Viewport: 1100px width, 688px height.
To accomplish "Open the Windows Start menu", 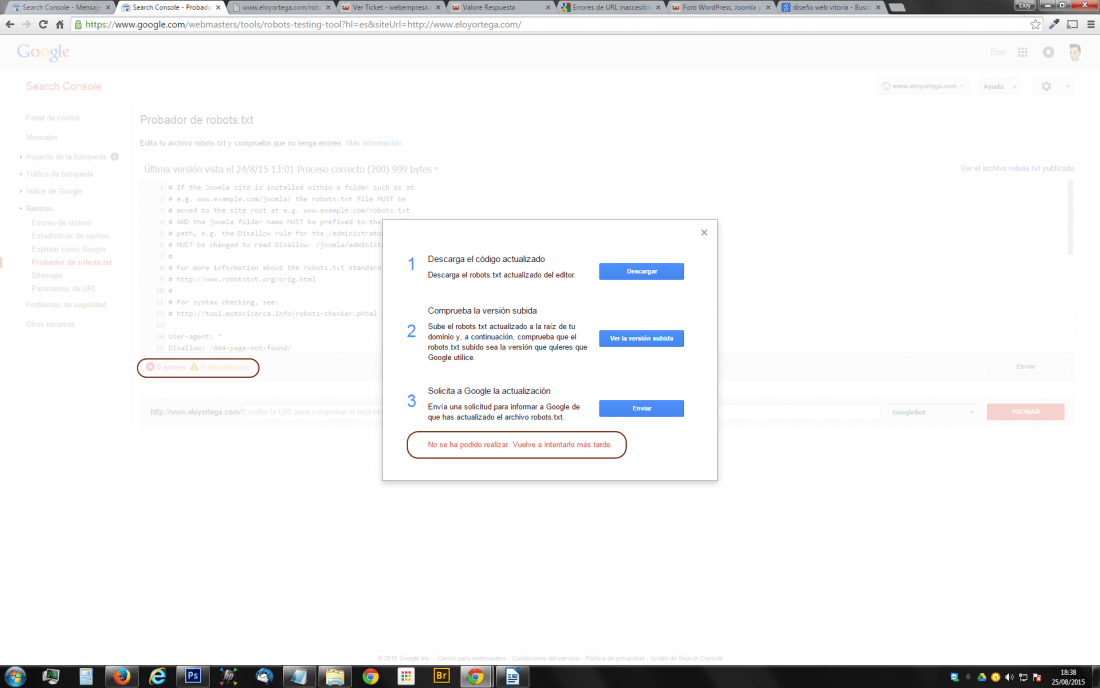I will 15,677.
